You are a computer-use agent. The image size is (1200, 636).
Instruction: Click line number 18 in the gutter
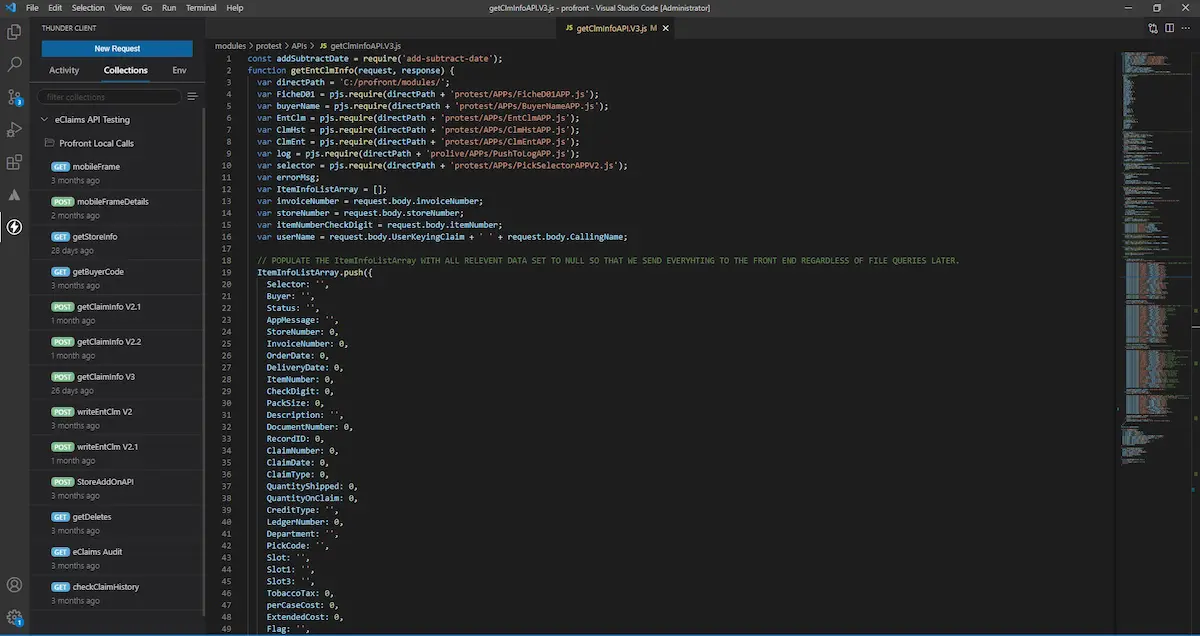[228, 260]
